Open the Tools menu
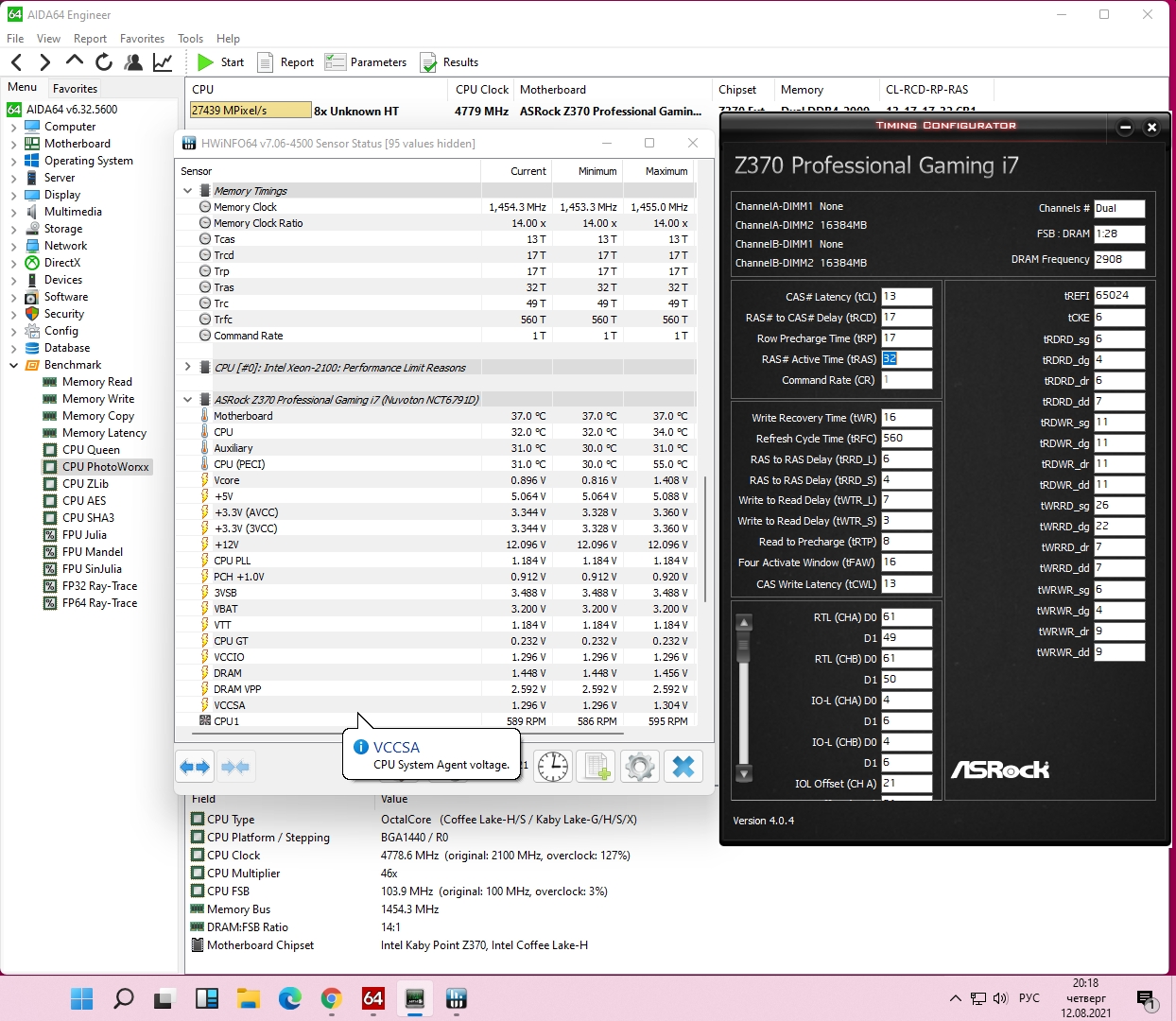This screenshot has height=1021, width=1176. pyautogui.click(x=190, y=39)
